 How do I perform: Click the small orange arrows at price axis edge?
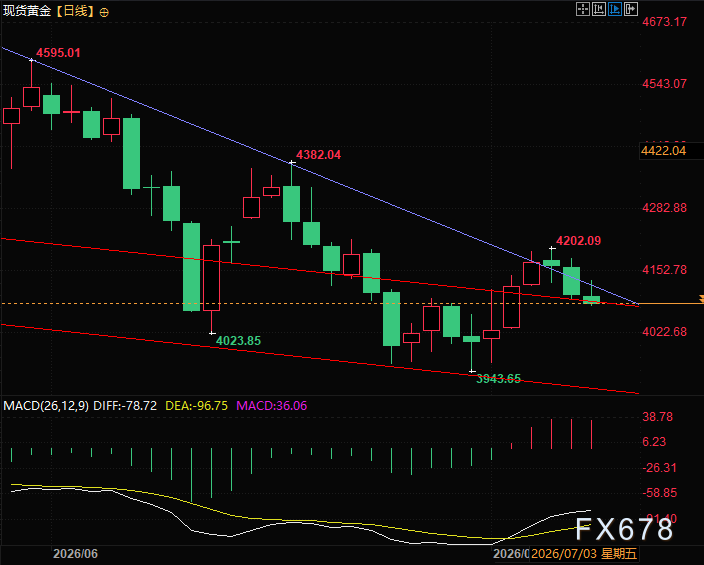point(701,299)
